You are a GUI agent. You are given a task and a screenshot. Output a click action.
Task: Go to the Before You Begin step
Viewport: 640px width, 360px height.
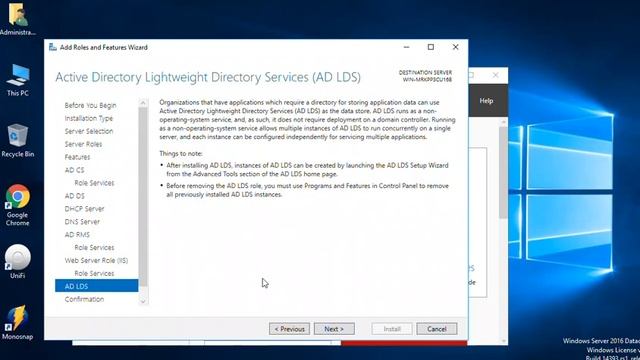click(x=90, y=105)
